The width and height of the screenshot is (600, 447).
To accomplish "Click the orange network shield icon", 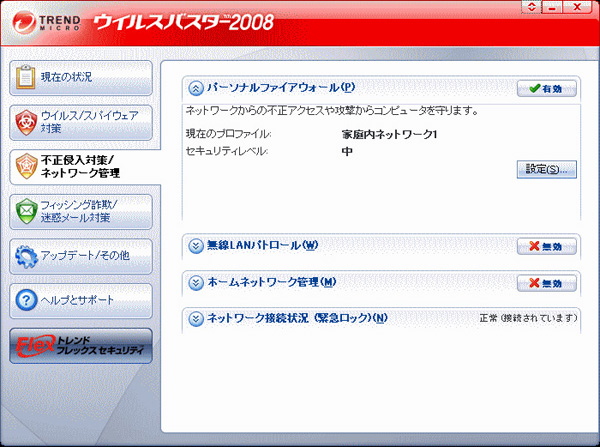I will coord(26,166).
